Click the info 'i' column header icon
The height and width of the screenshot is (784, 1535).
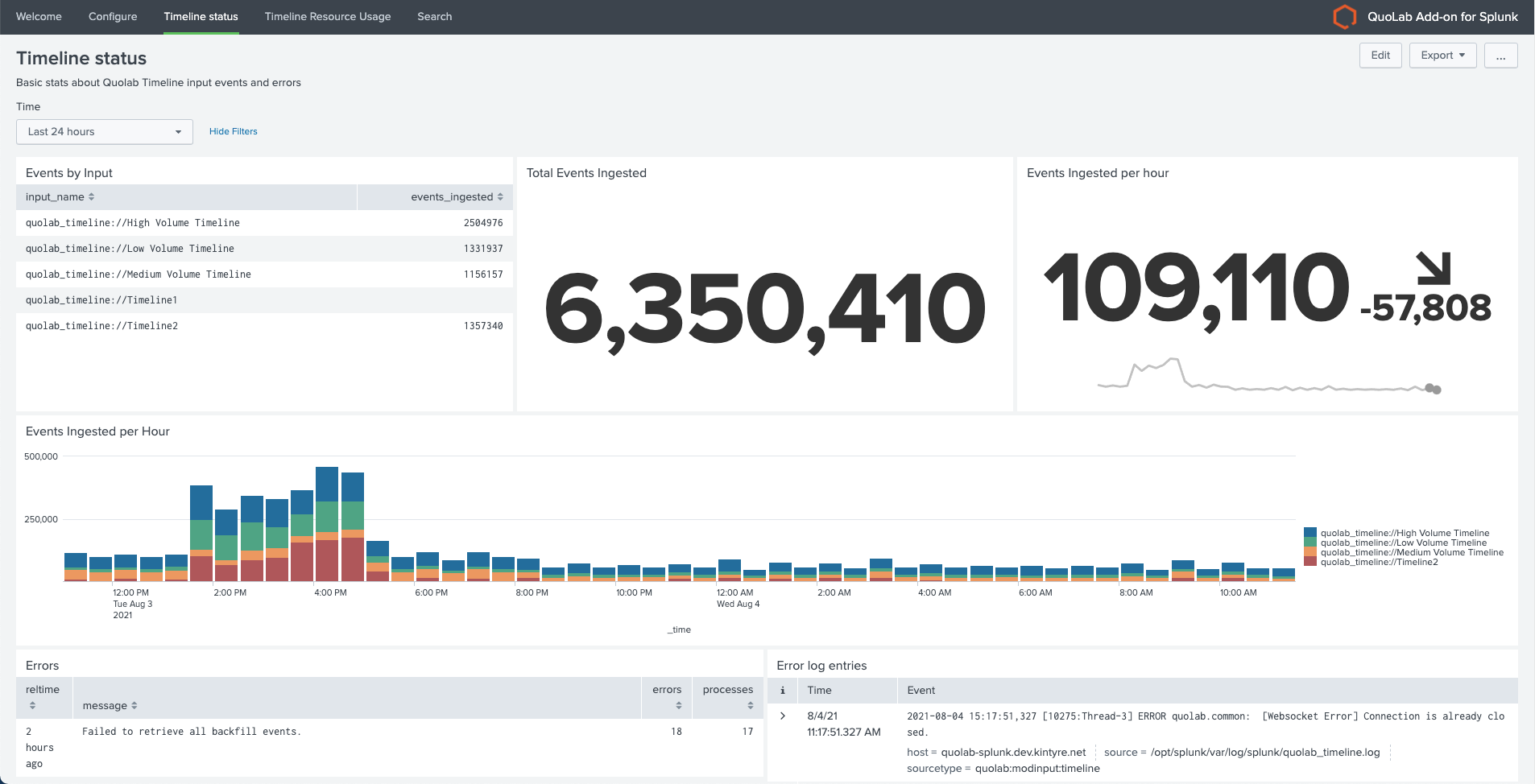click(x=782, y=691)
